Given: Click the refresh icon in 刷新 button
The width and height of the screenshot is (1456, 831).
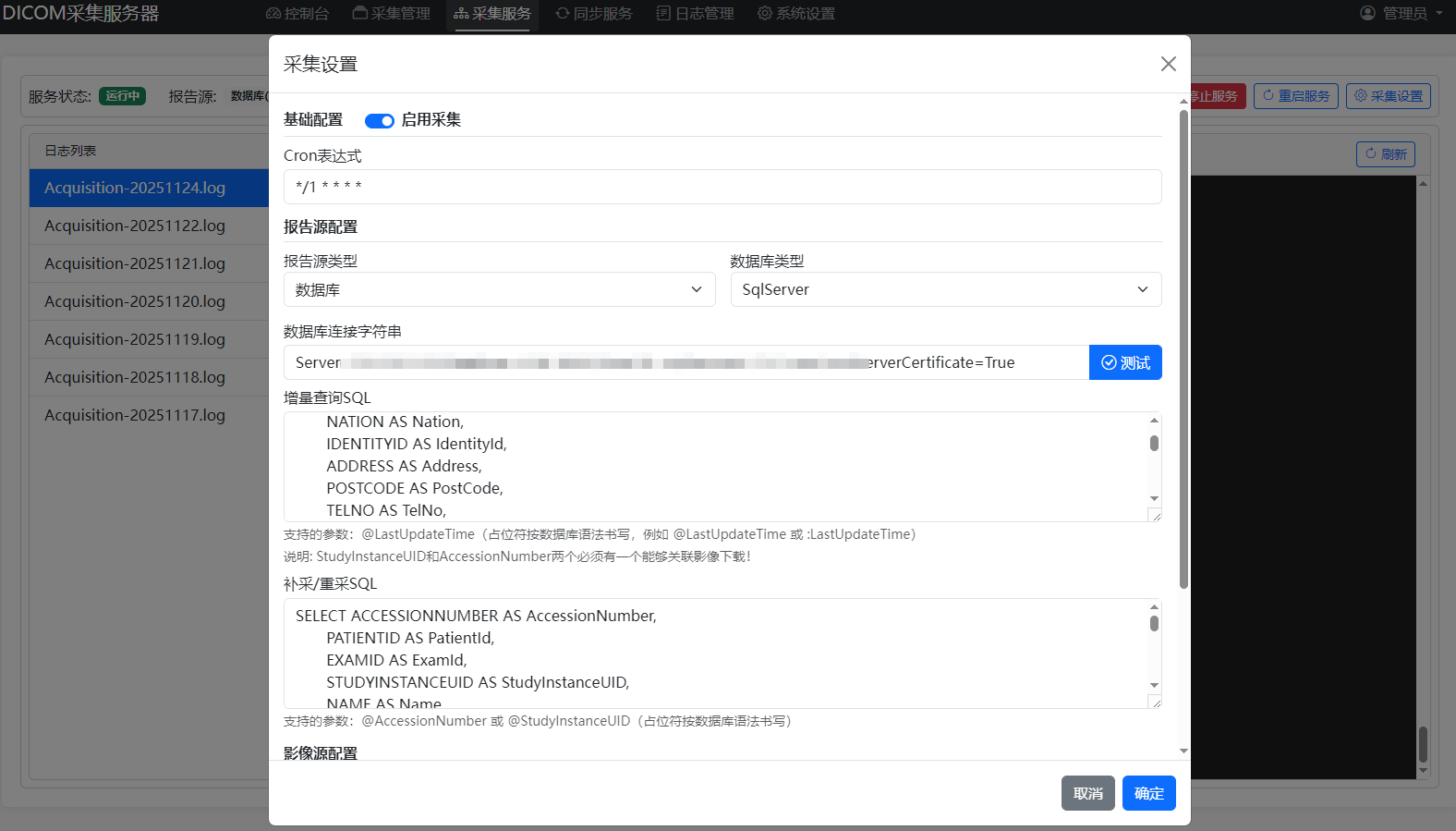Looking at the screenshot, I should coord(1371,153).
